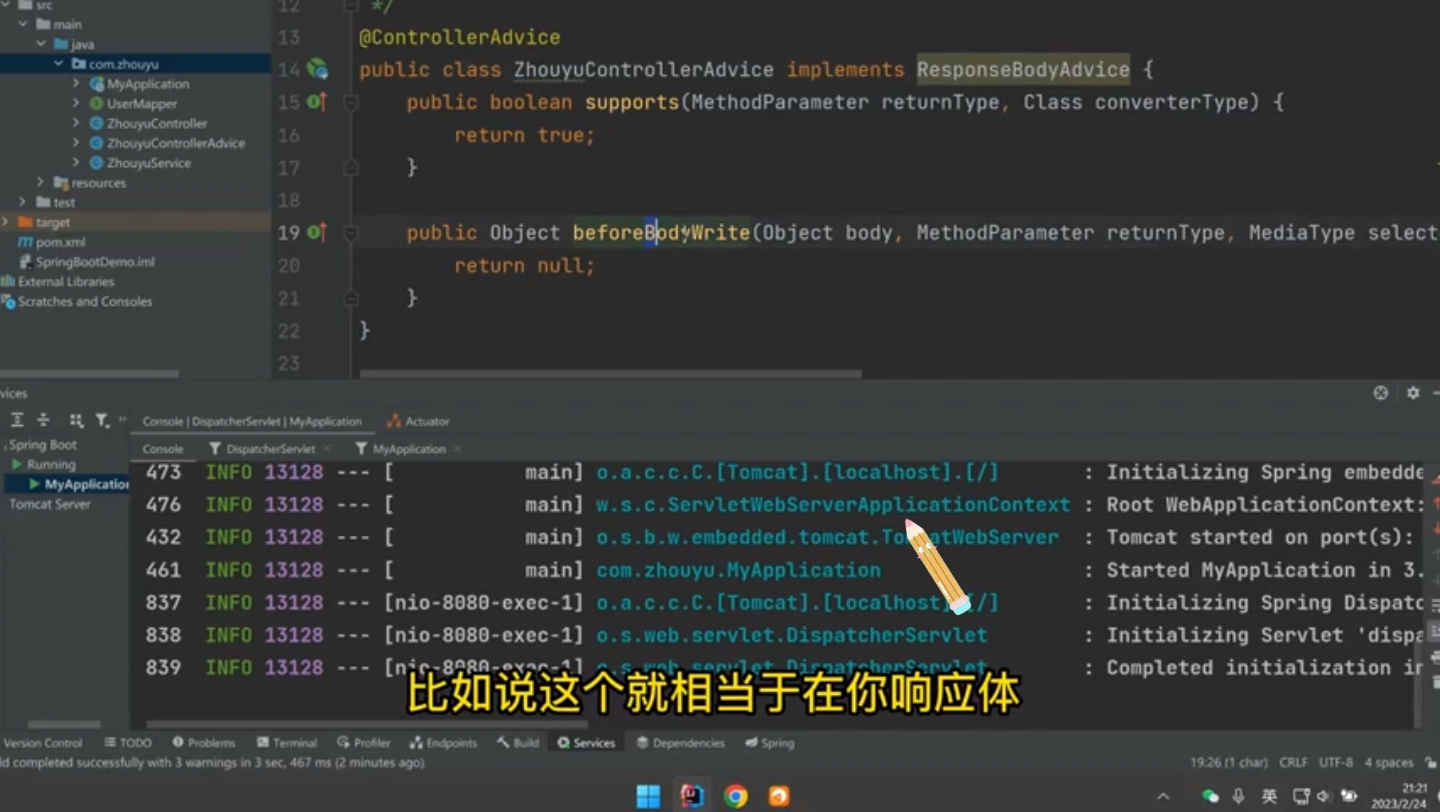Select Running node in Services tree

pos(51,465)
